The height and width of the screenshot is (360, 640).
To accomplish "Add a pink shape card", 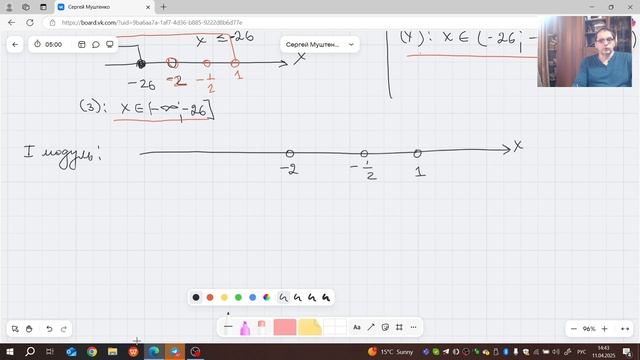I will 284,327.
